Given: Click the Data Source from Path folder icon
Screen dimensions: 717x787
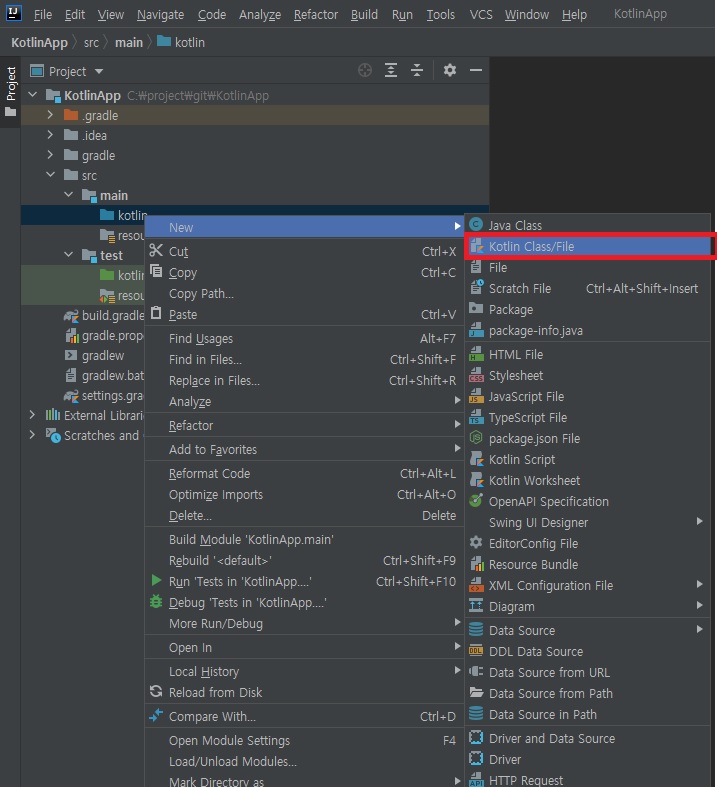Looking at the screenshot, I should 476,693.
